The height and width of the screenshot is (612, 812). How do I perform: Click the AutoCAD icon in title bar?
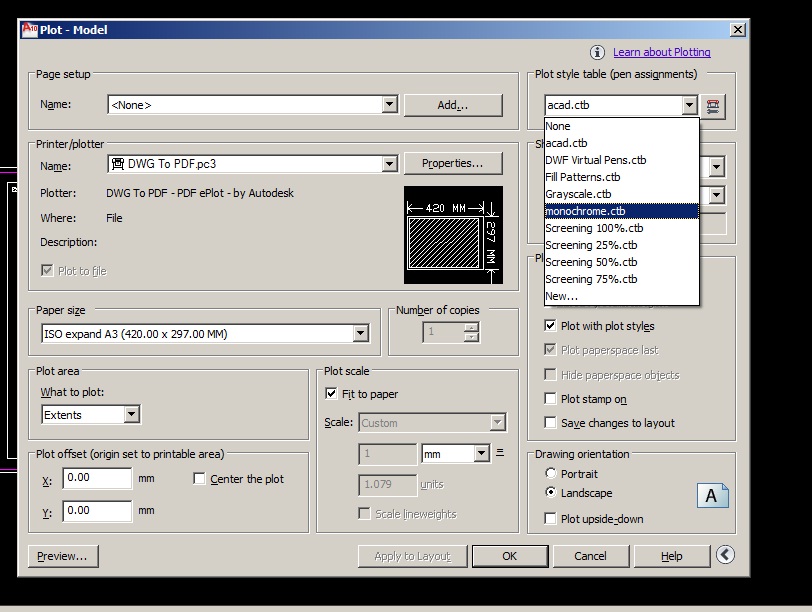click(x=30, y=30)
